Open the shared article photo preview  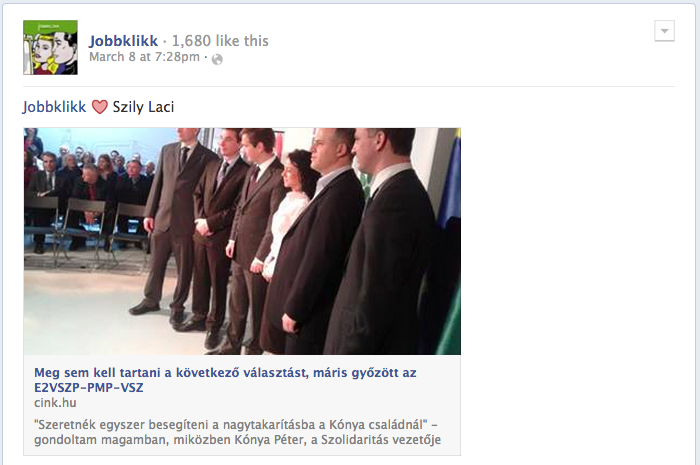click(242, 241)
